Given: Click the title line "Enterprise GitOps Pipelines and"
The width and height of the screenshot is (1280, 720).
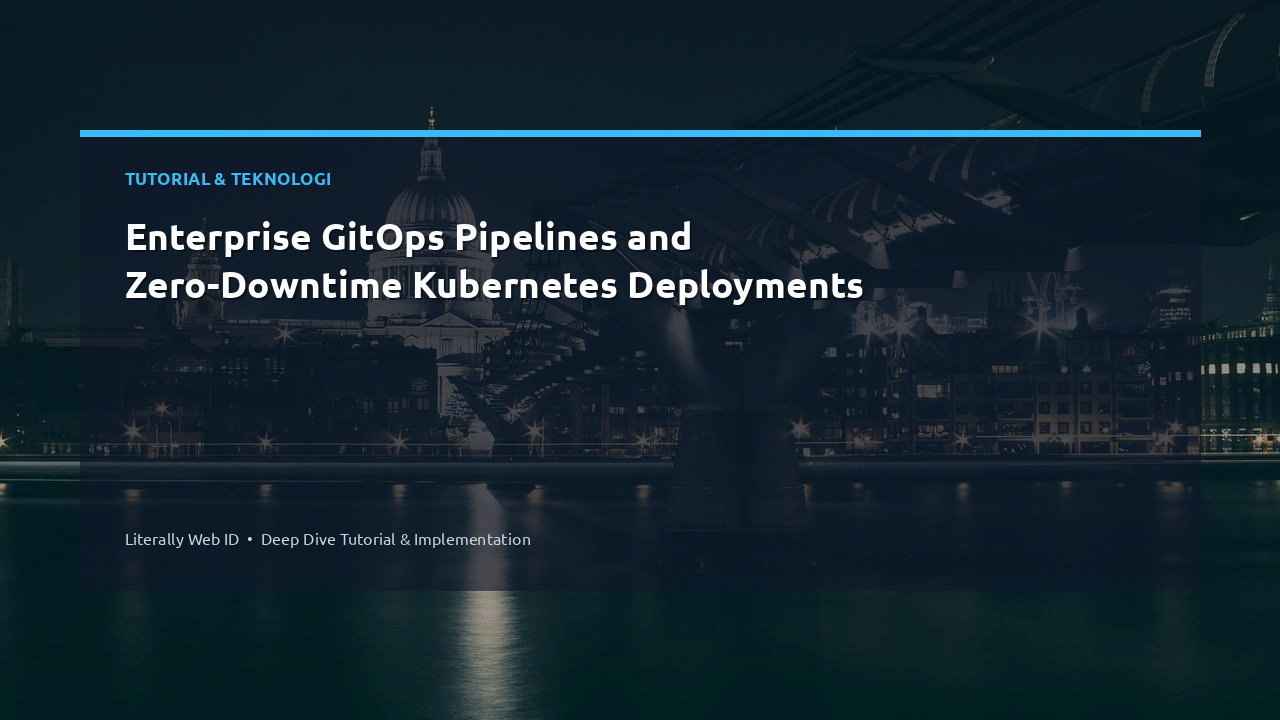Looking at the screenshot, I should pyautogui.click(x=408, y=238).
